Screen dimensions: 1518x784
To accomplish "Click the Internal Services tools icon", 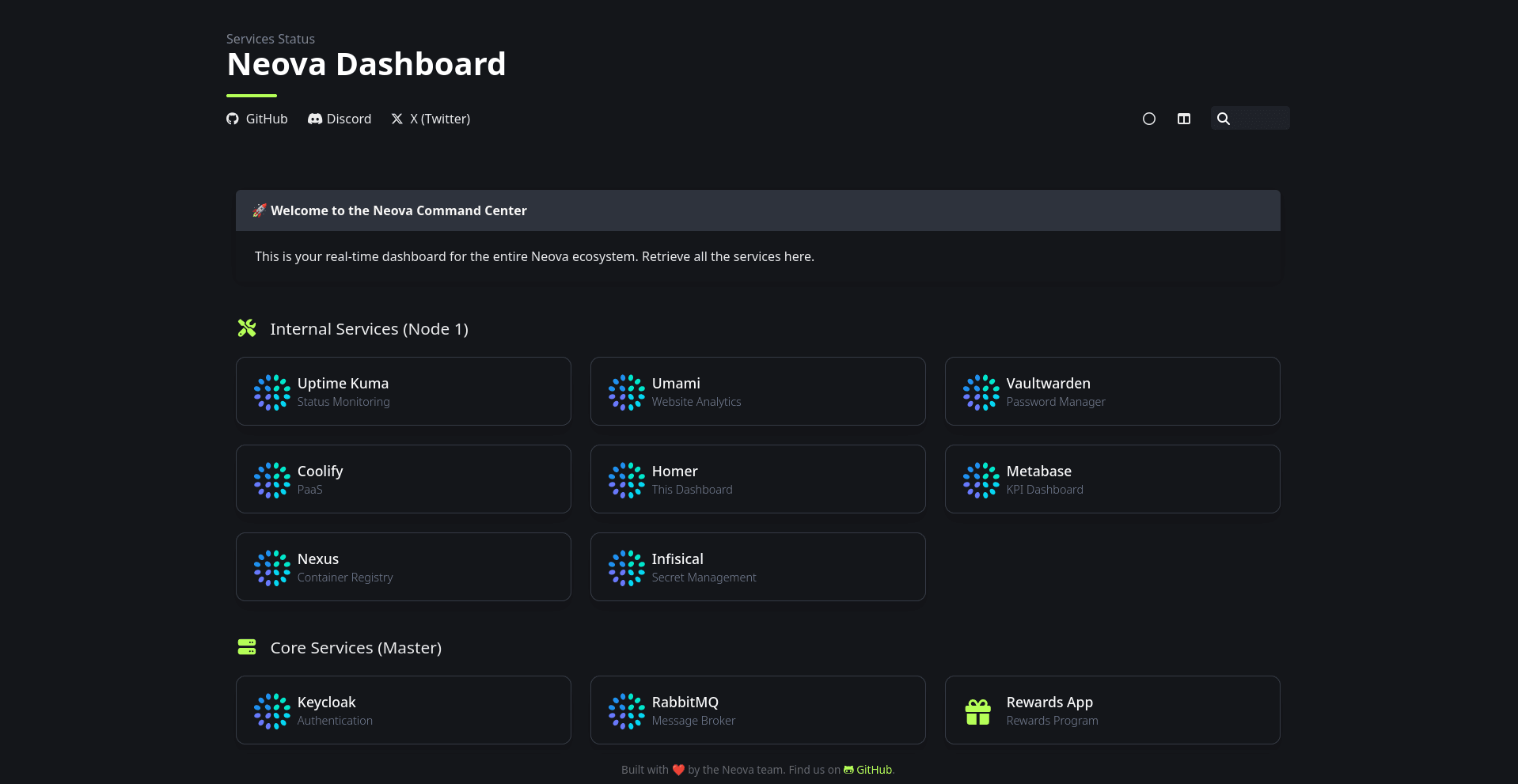I will coord(247,328).
